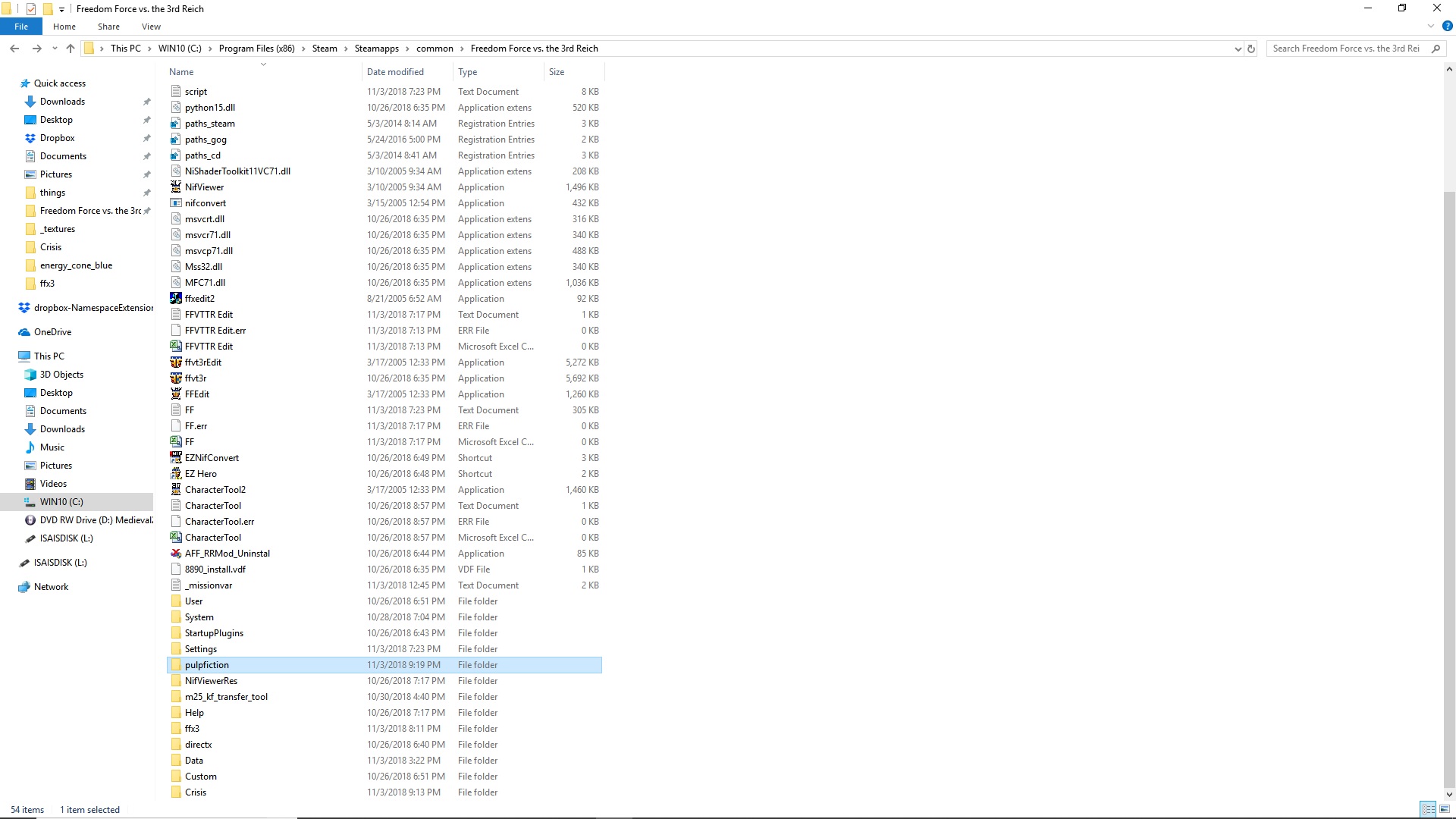Select WIN10 (C:) in navigation pane
This screenshot has width=1456, height=819.
tap(61, 502)
